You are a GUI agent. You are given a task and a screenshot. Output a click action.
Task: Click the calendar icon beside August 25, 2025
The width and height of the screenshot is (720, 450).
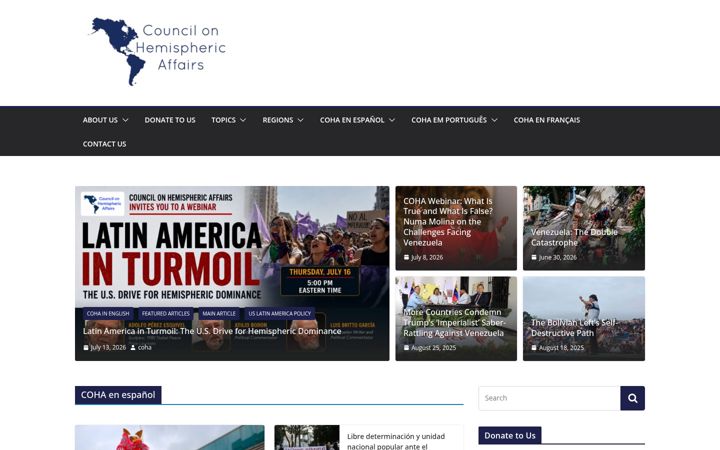(406, 348)
